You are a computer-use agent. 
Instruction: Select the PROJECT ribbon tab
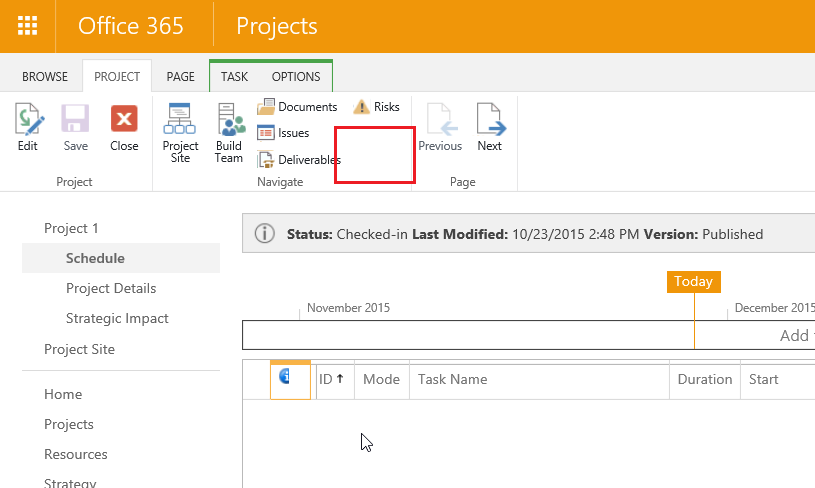117,76
